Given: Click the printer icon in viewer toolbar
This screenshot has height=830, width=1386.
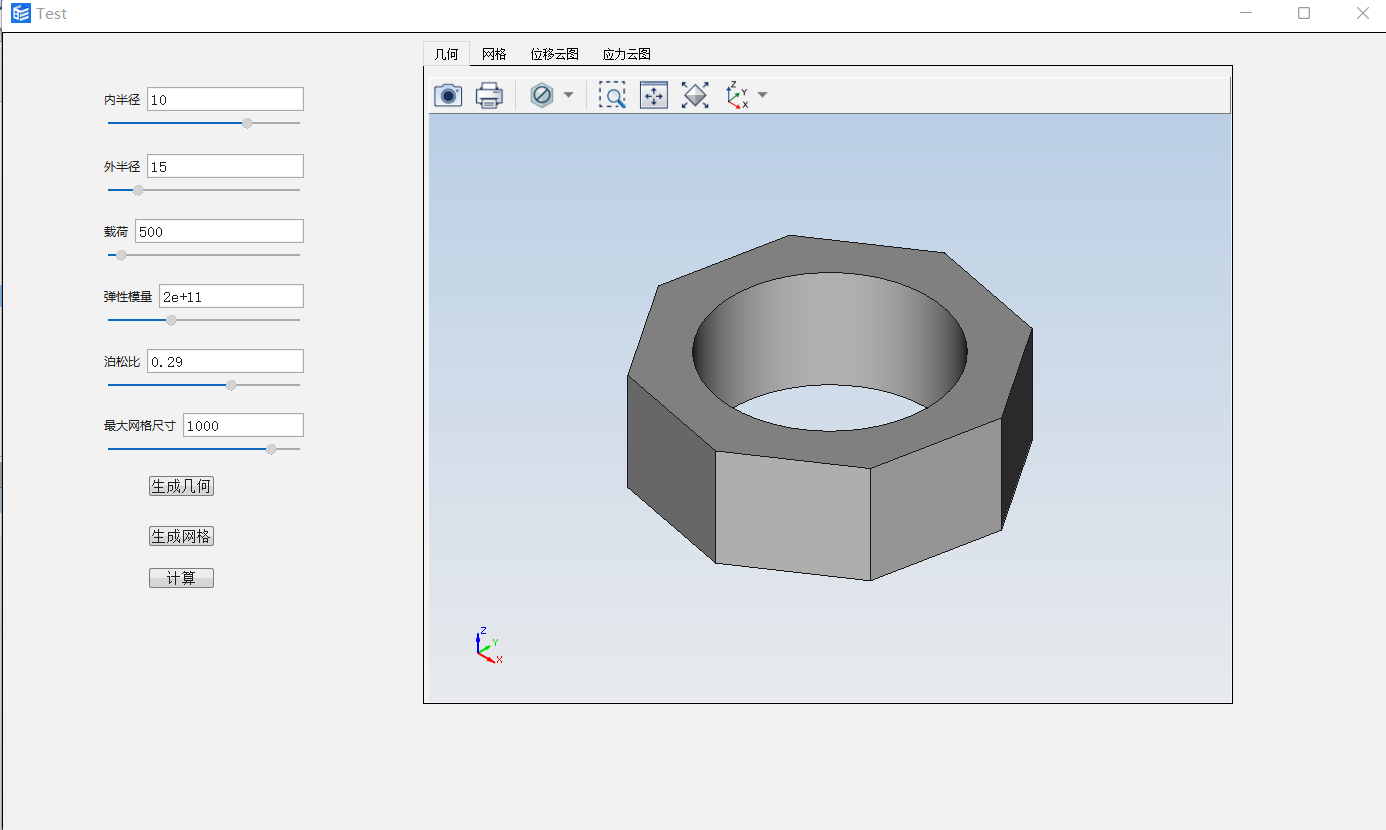Looking at the screenshot, I should [489, 95].
